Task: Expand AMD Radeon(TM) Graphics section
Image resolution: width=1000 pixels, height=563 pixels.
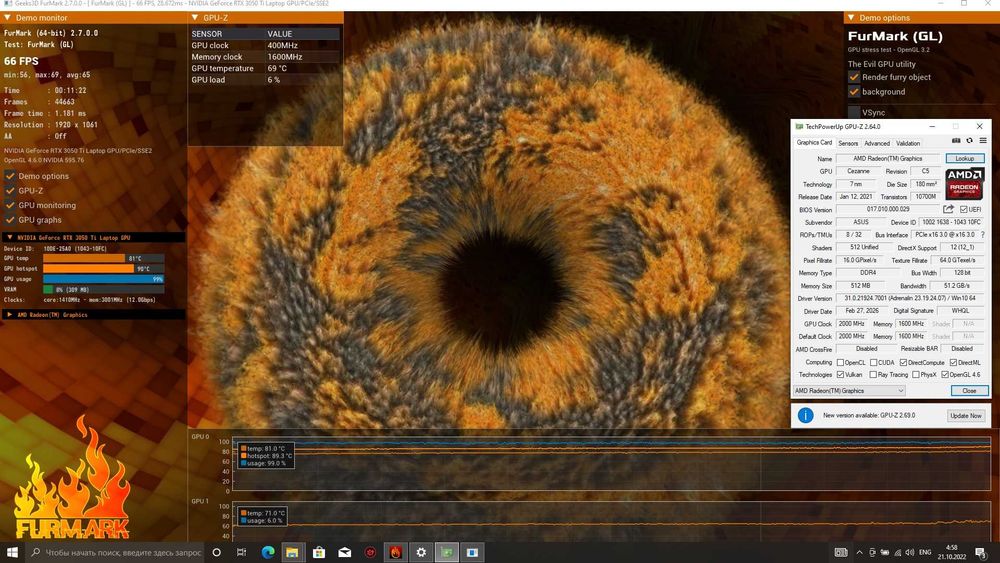Action: click(10, 314)
